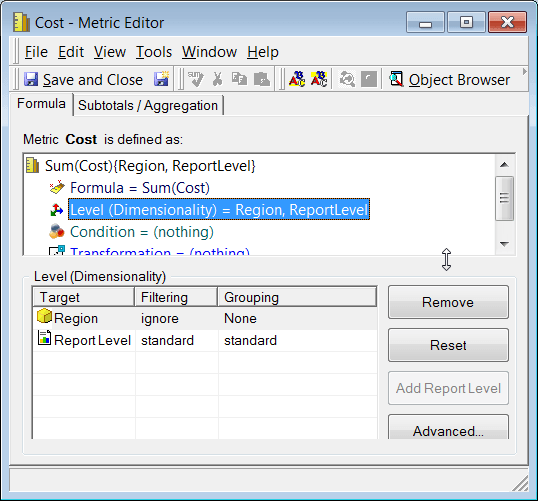
Task: Click the Reset button
Action: coord(448,345)
